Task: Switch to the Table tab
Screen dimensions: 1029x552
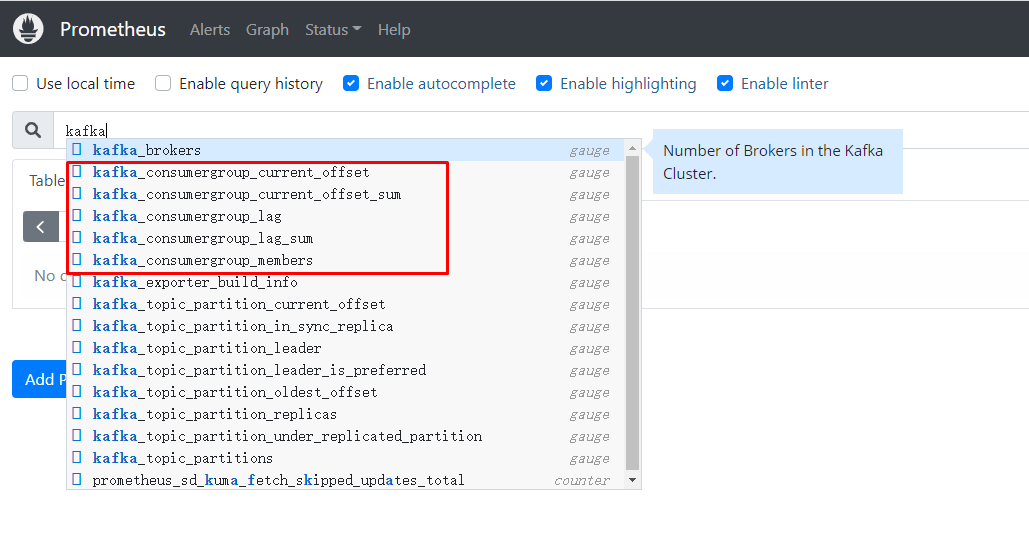Action: pyautogui.click(x=47, y=180)
